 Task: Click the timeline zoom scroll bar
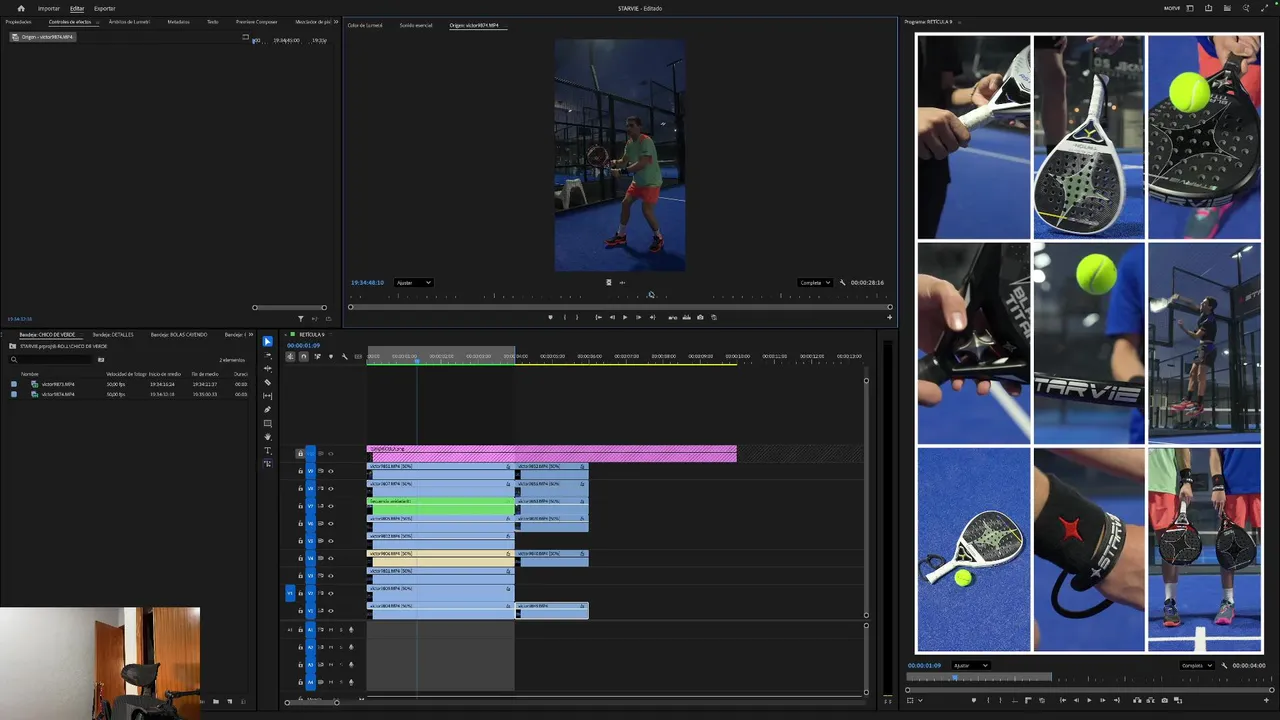312,701
